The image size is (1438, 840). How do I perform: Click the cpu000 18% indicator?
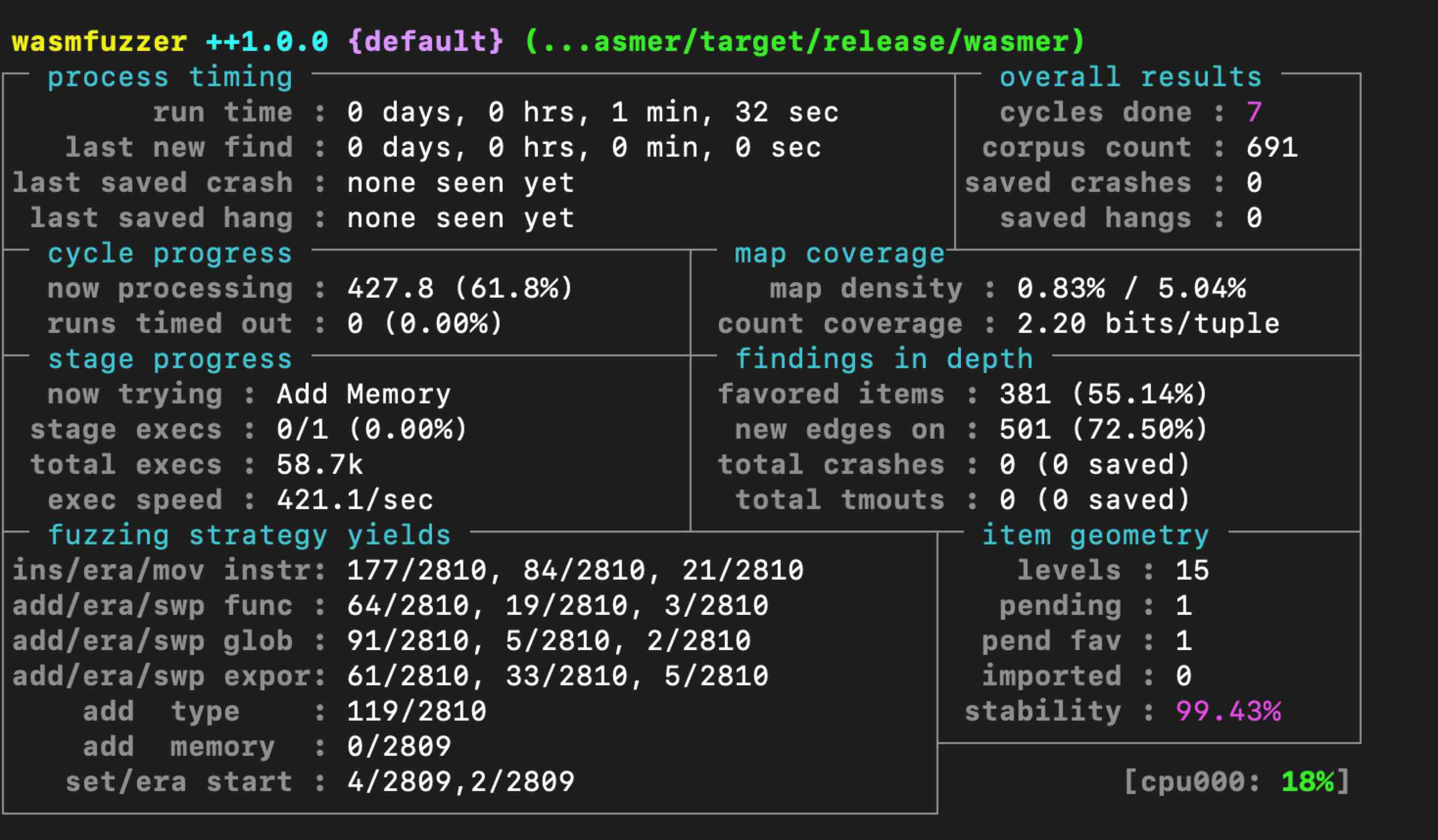click(x=1236, y=782)
